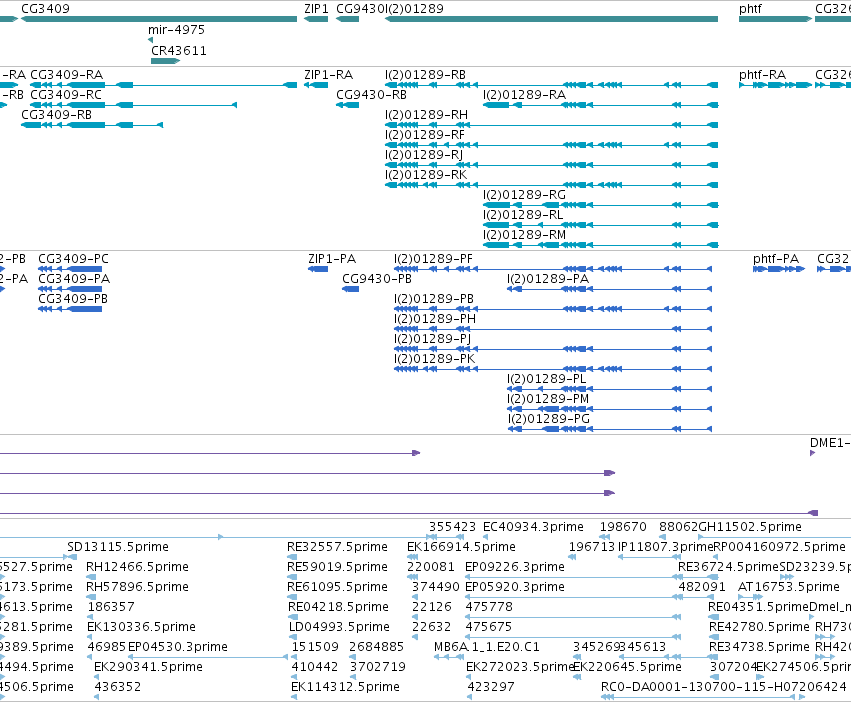
Task: Select the CG3409 gene label
Action: (x=45, y=9)
